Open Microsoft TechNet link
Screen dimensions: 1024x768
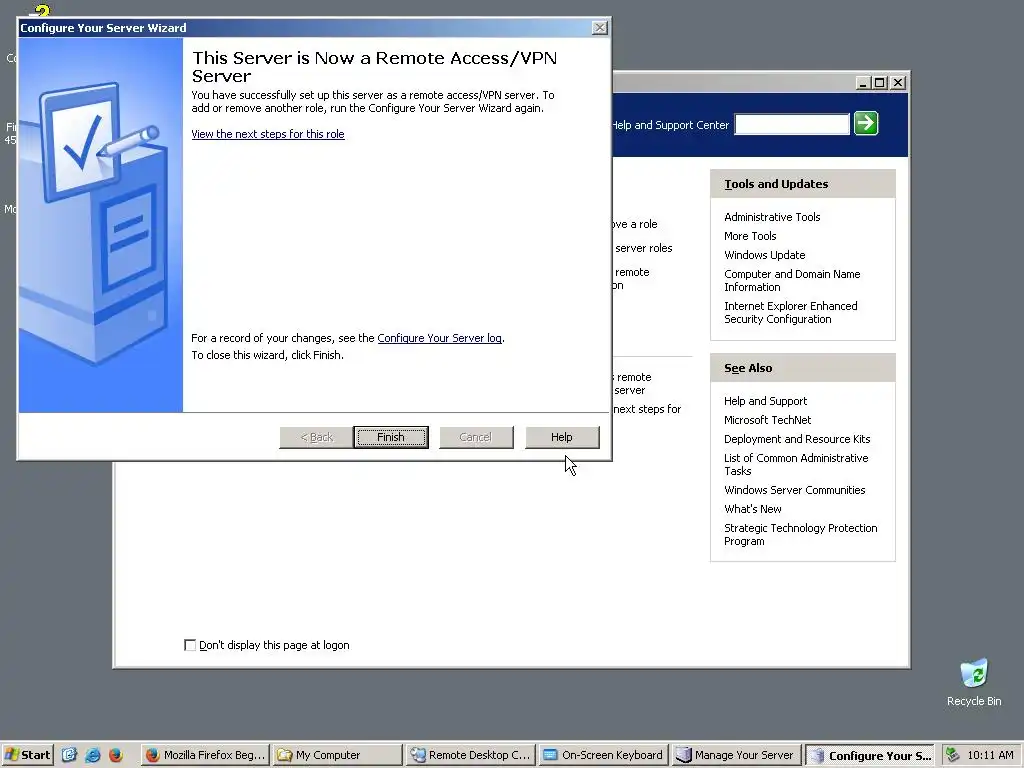pyautogui.click(x=767, y=420)
